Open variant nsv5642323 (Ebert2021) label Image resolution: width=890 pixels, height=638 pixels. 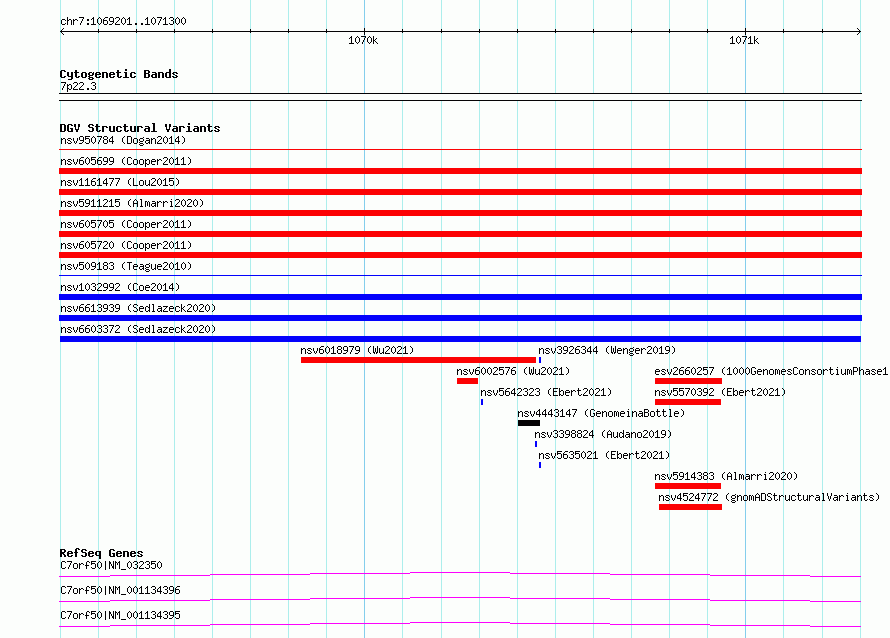point(546,392)
